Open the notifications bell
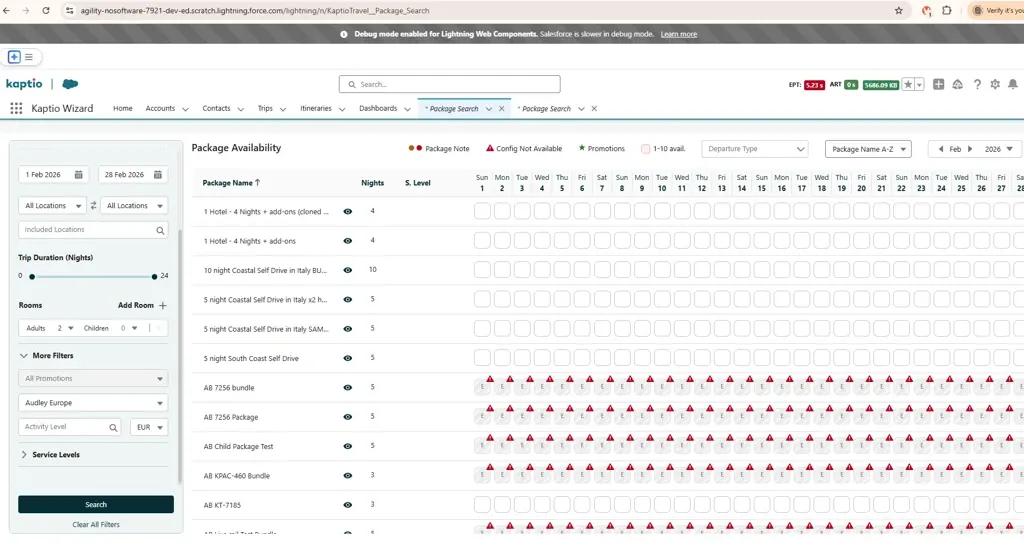 [x=1013, y=85]
